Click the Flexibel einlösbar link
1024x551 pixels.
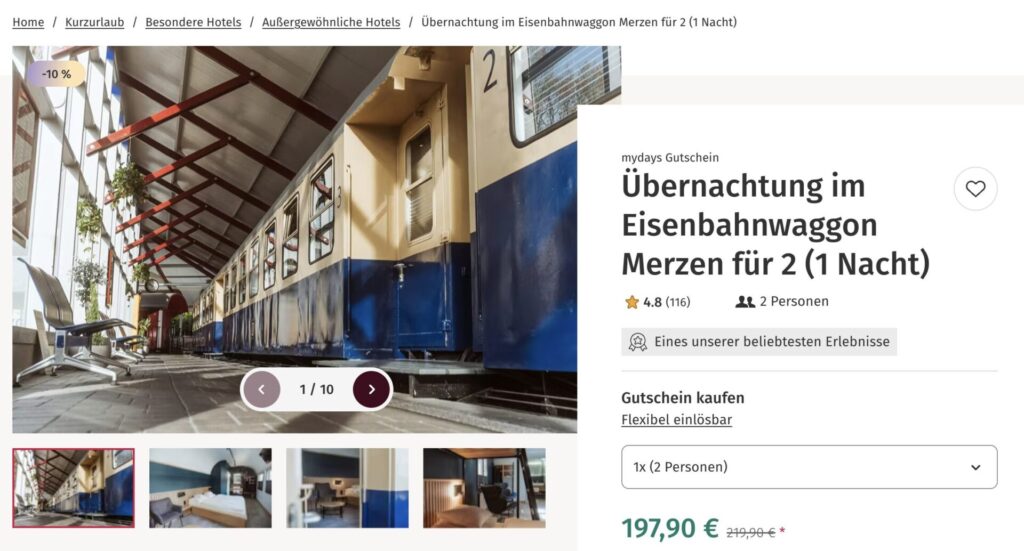tap(677, 420)
